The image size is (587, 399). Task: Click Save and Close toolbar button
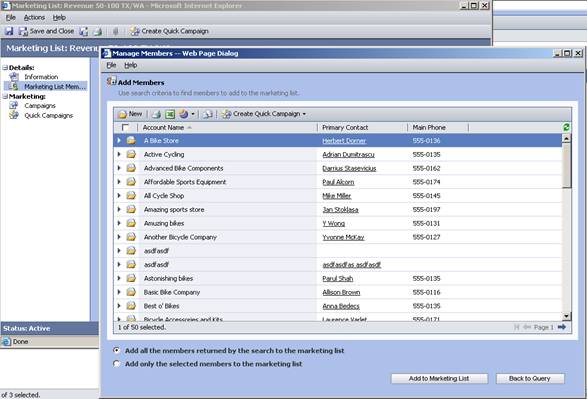point(46,31)
